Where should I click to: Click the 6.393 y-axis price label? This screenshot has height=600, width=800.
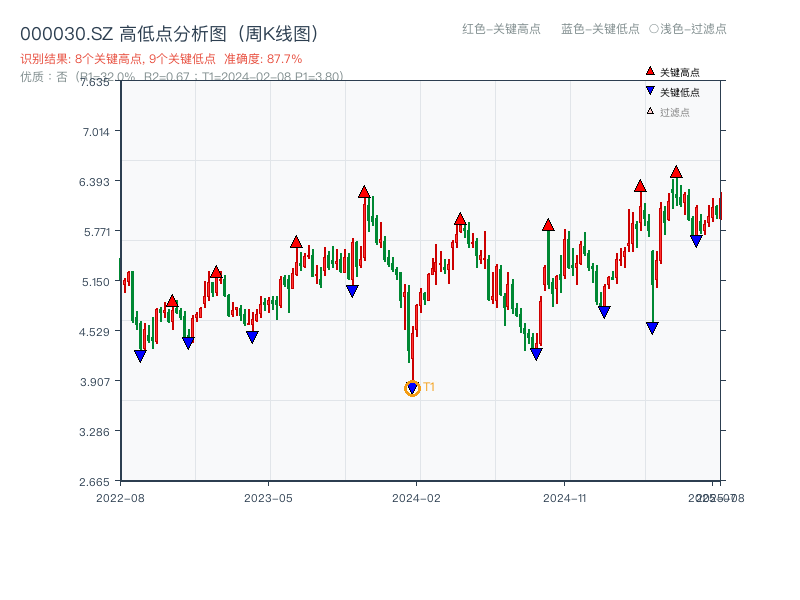click(x=94, y=182)
